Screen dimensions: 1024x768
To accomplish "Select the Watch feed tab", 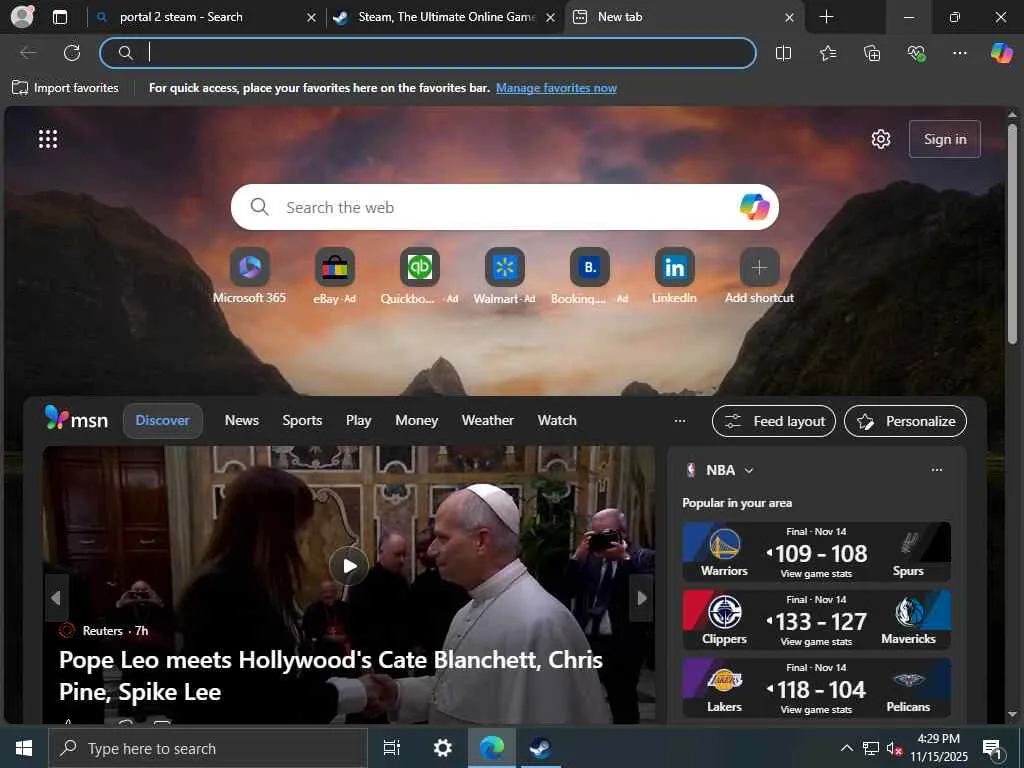I will (557, 421).
